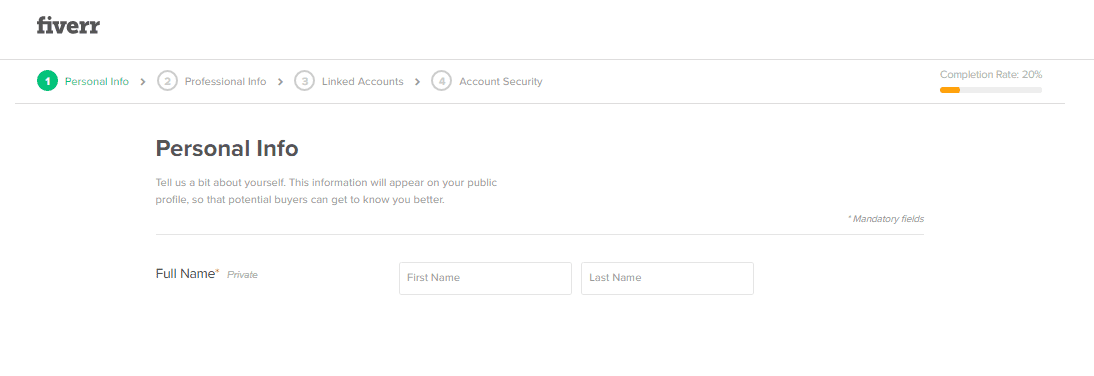Click the Private label beside Full Name

tap(243, 276)
